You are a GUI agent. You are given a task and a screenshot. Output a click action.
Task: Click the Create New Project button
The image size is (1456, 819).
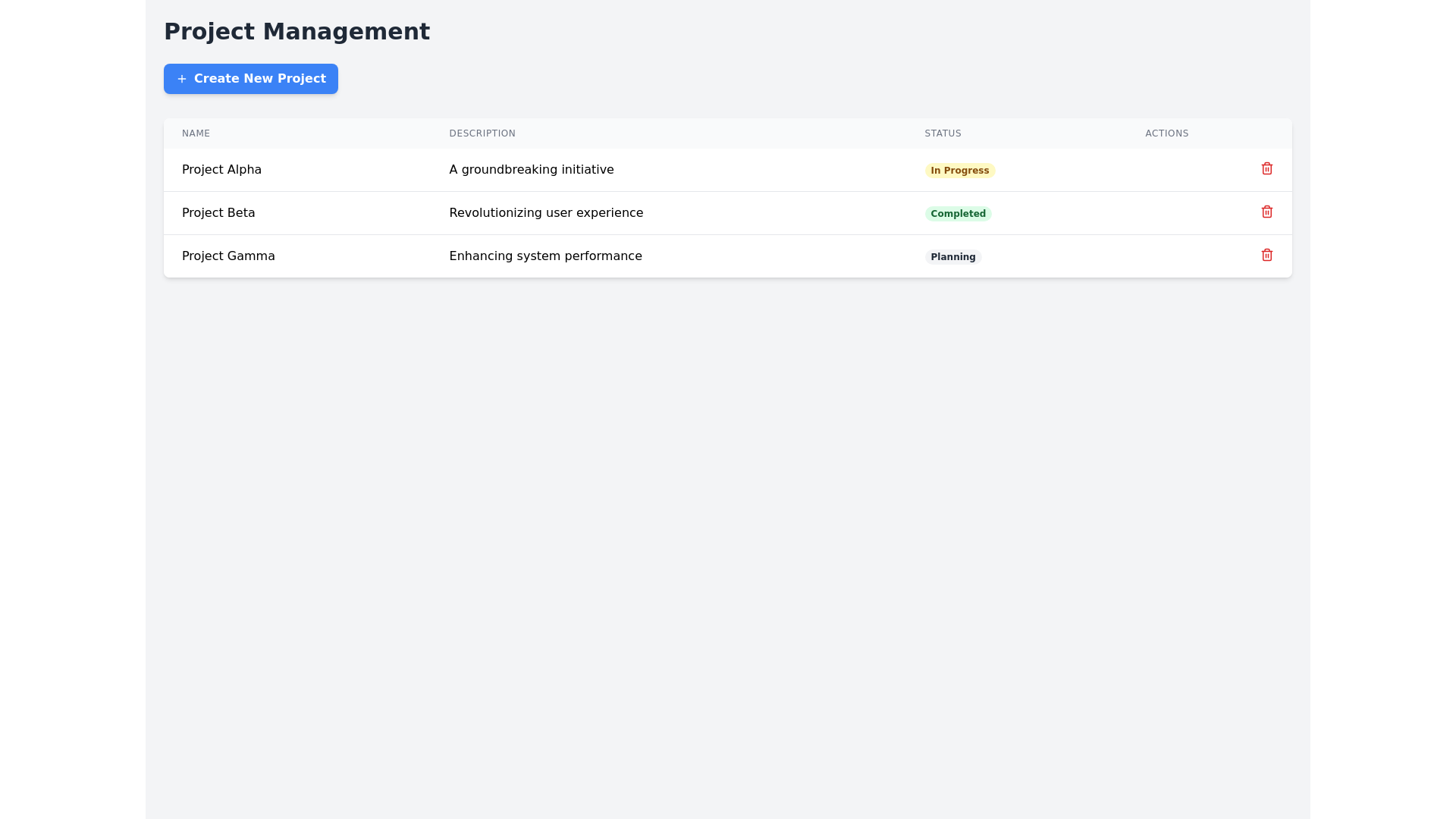tap(250, 79)
